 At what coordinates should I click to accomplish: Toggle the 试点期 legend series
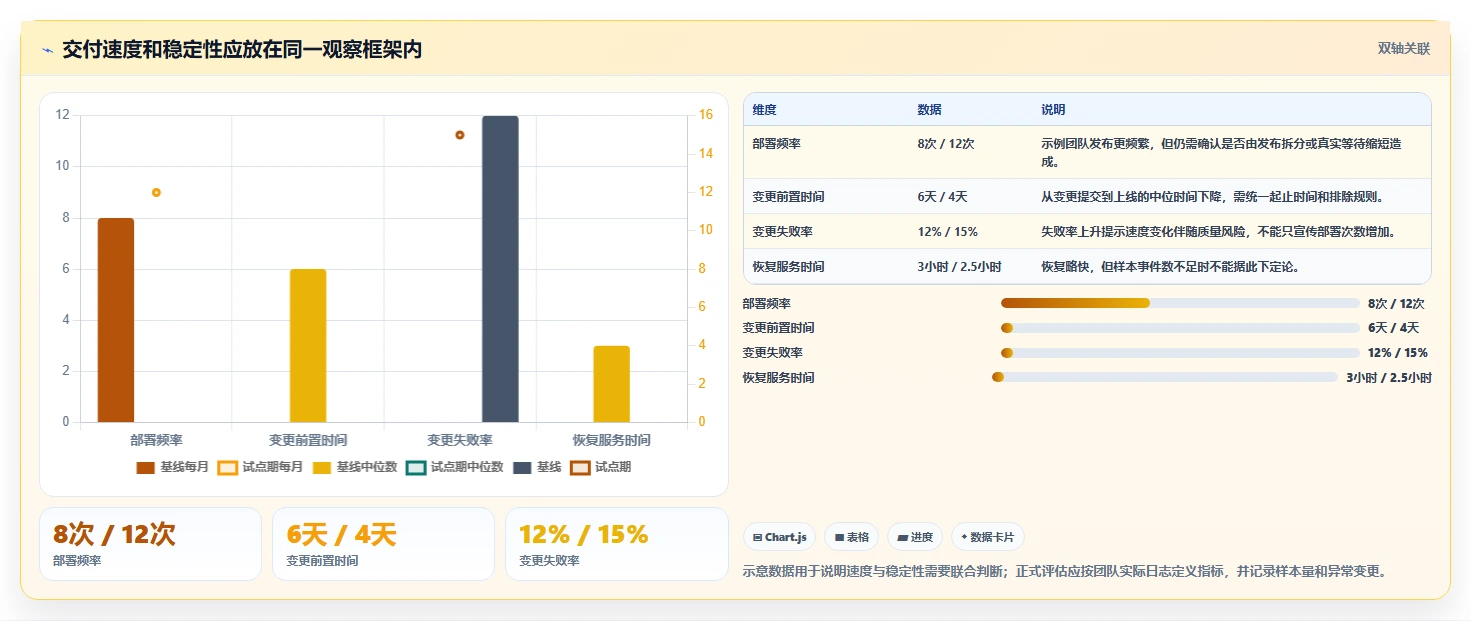[x=601, y=467]
